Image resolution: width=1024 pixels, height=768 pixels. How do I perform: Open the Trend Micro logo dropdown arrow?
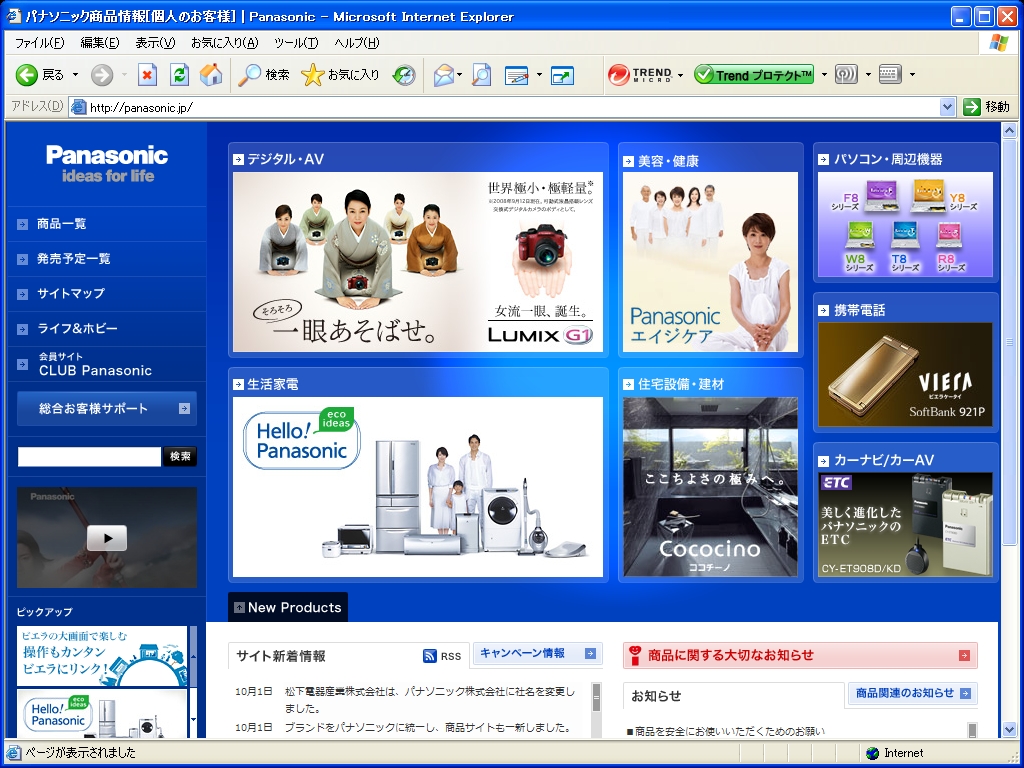680,75
